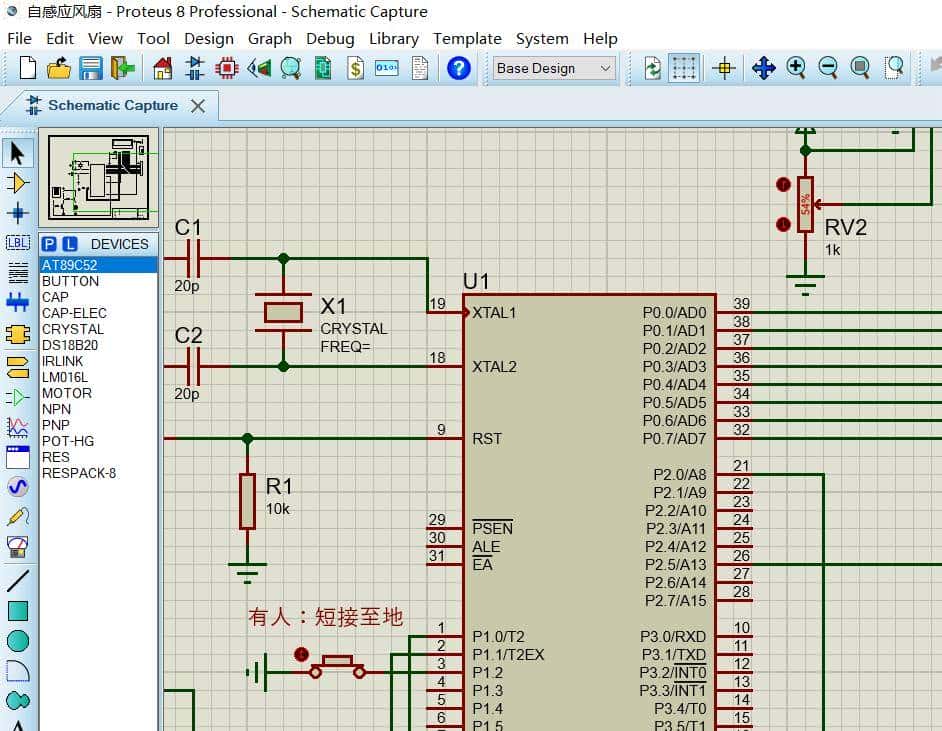Activate the Junction dot mode tool
The width and height of the screenshot is (942, 731).
[17, 213]
